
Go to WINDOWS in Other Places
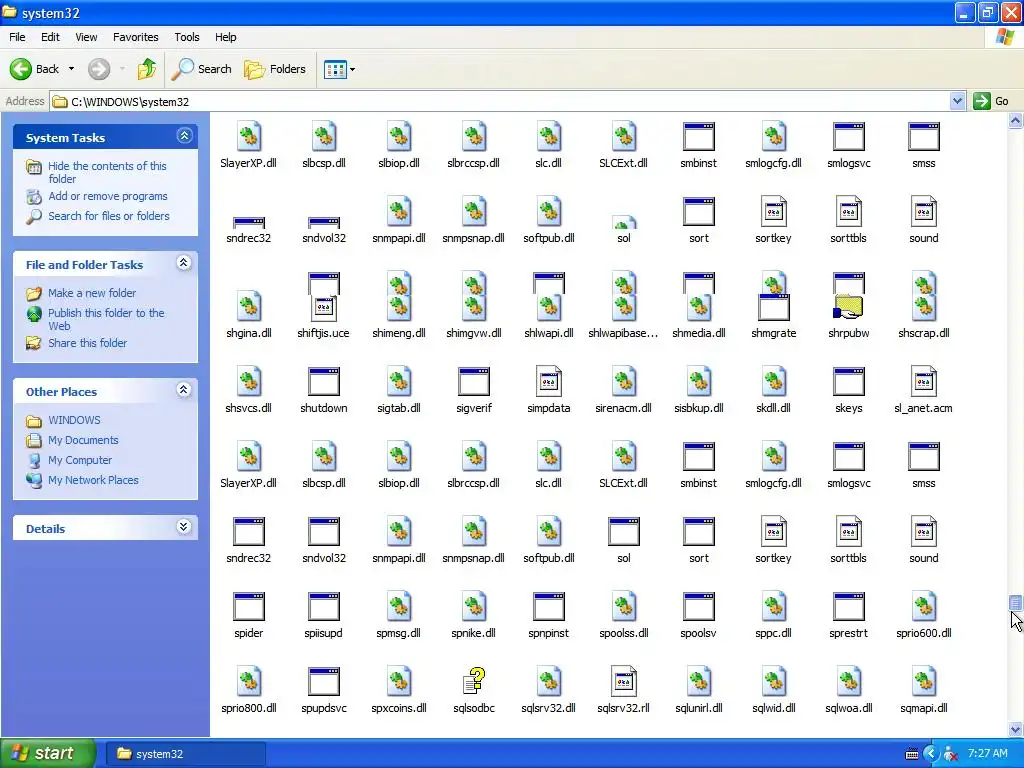coord(74,420)
